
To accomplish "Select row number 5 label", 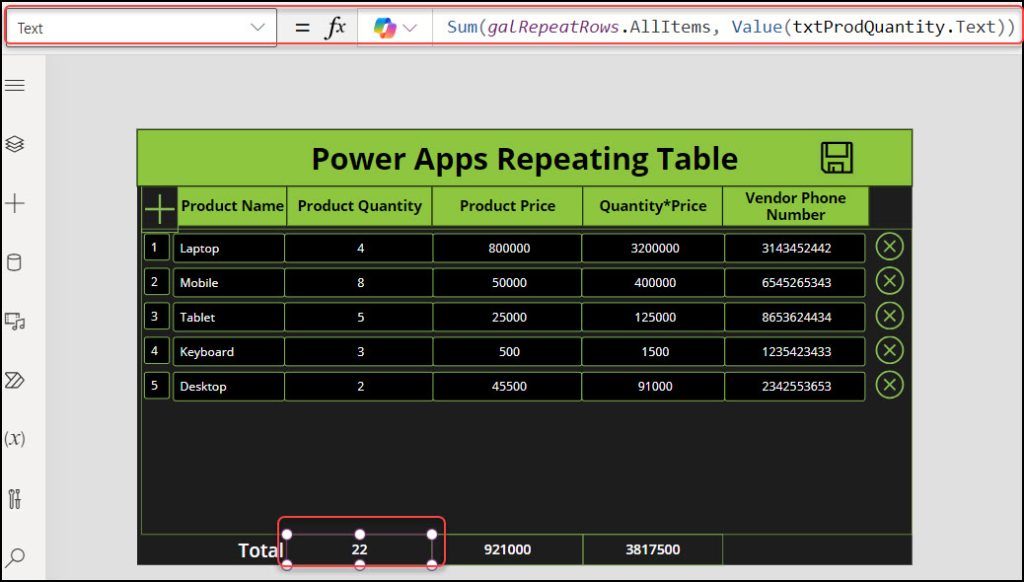I will (x=155, y=385).
